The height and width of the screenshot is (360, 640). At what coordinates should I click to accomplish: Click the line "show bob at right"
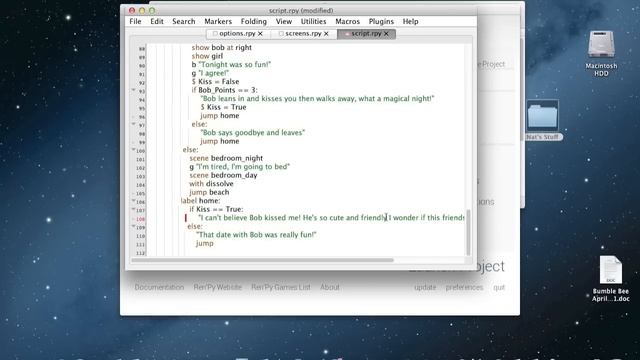(222, 47)
